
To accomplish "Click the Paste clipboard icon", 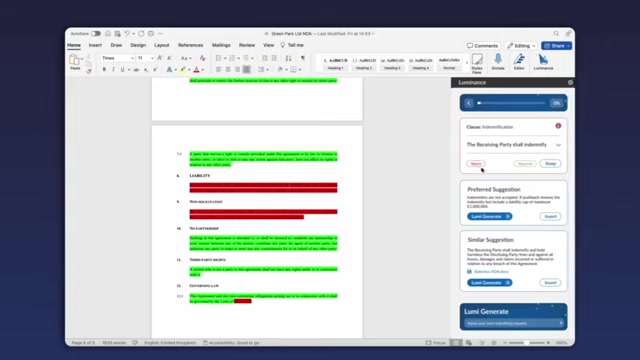I will click(75, 62).
